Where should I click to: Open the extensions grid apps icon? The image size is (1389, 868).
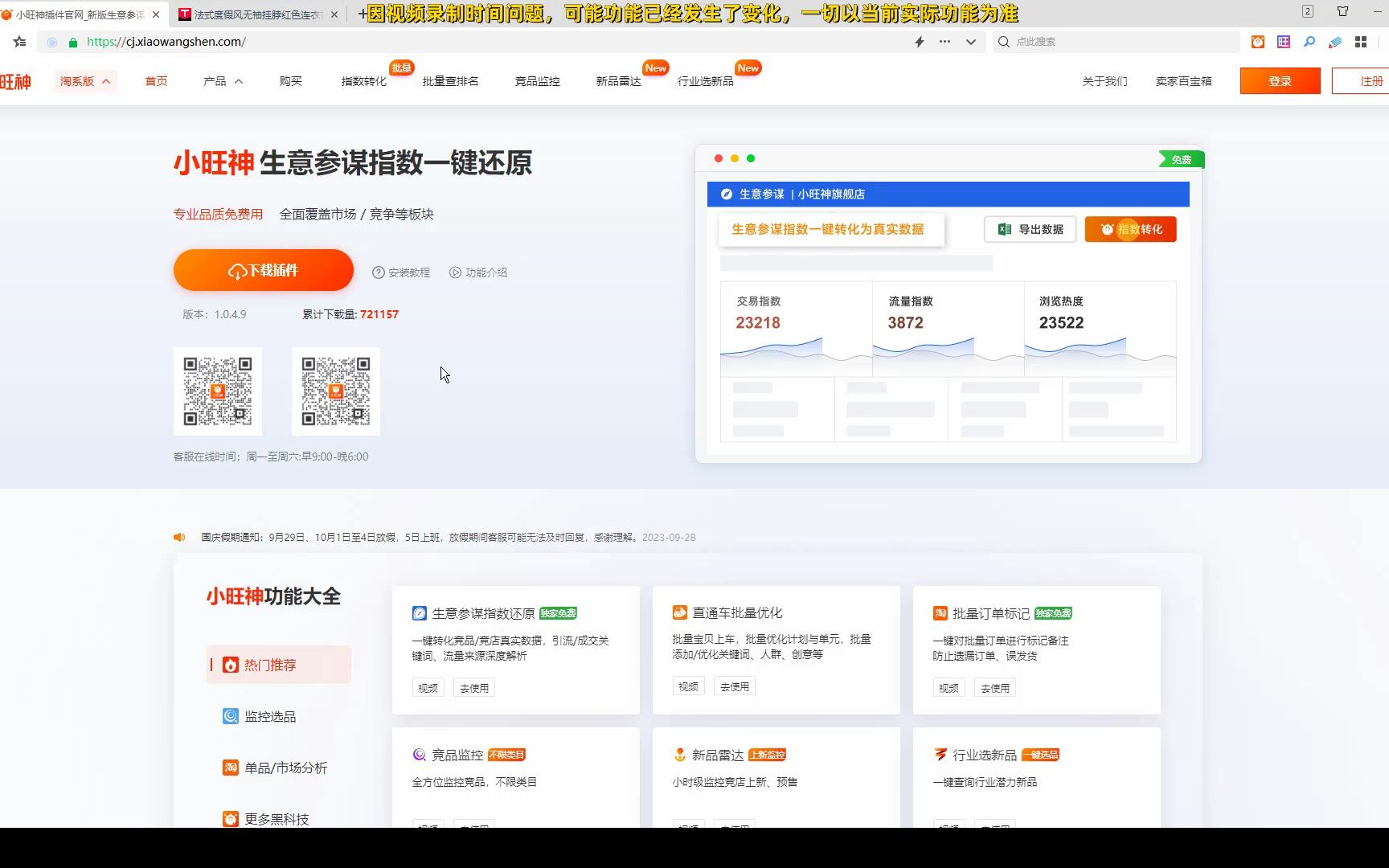point(1361,42)
